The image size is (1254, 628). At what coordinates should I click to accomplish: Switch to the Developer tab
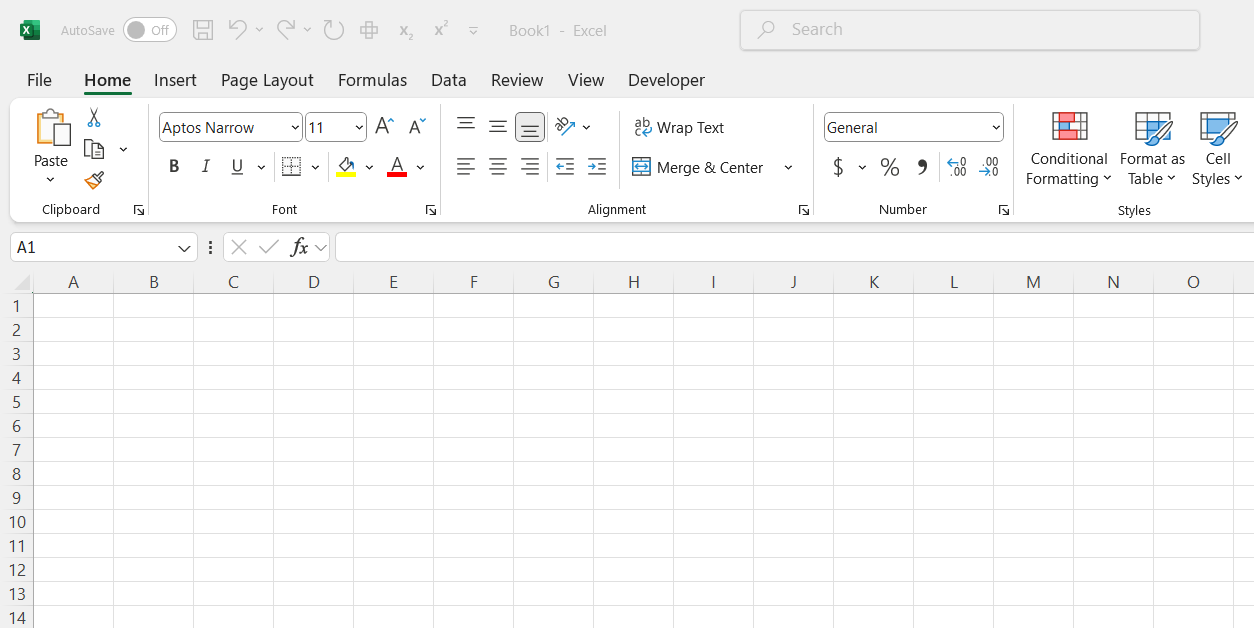pos(666,80)
